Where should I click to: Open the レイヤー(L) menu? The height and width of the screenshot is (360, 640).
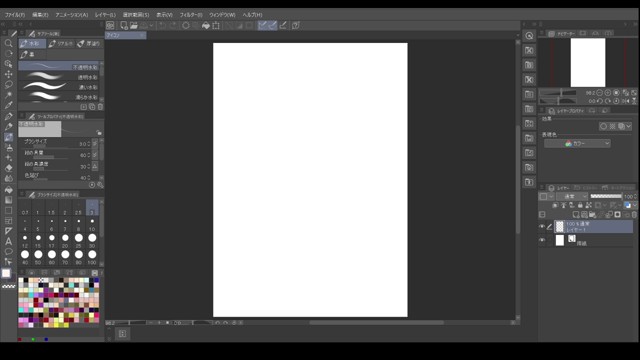(x=105, y=15)
